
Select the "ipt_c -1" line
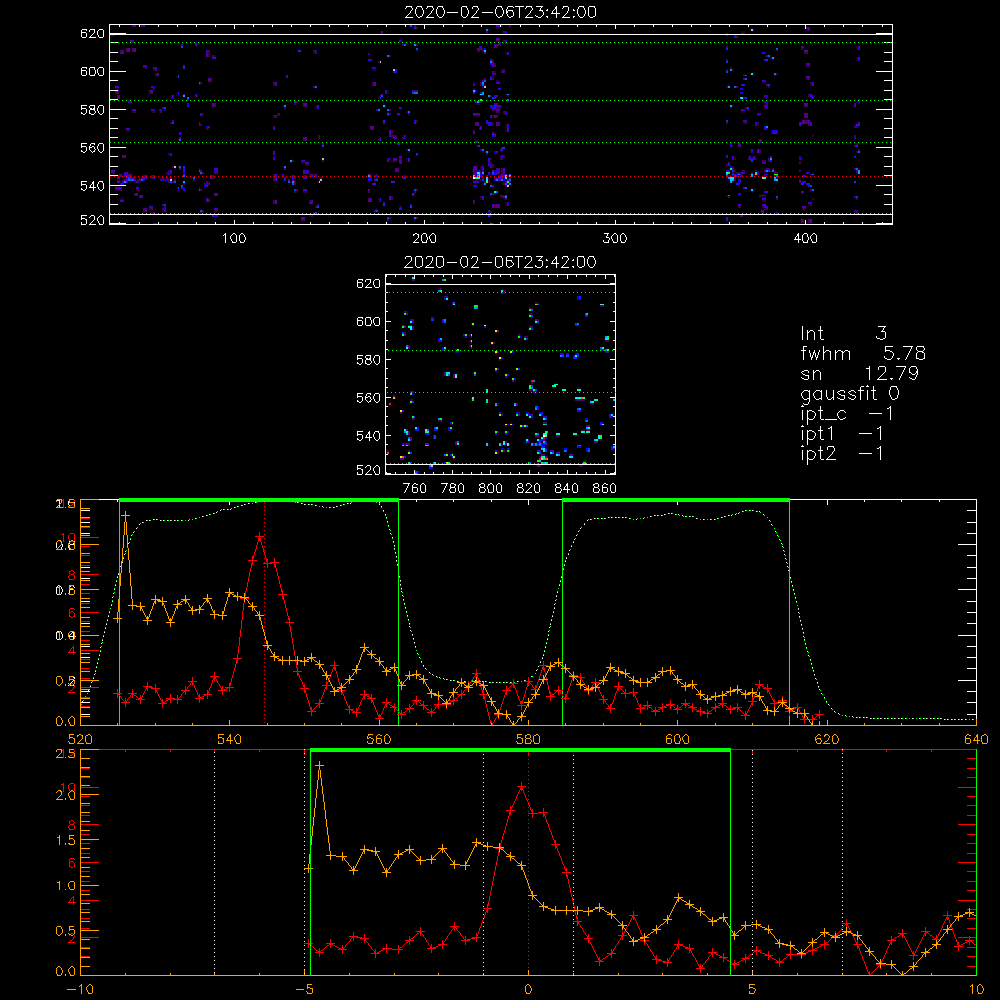[x=847, y=414]
